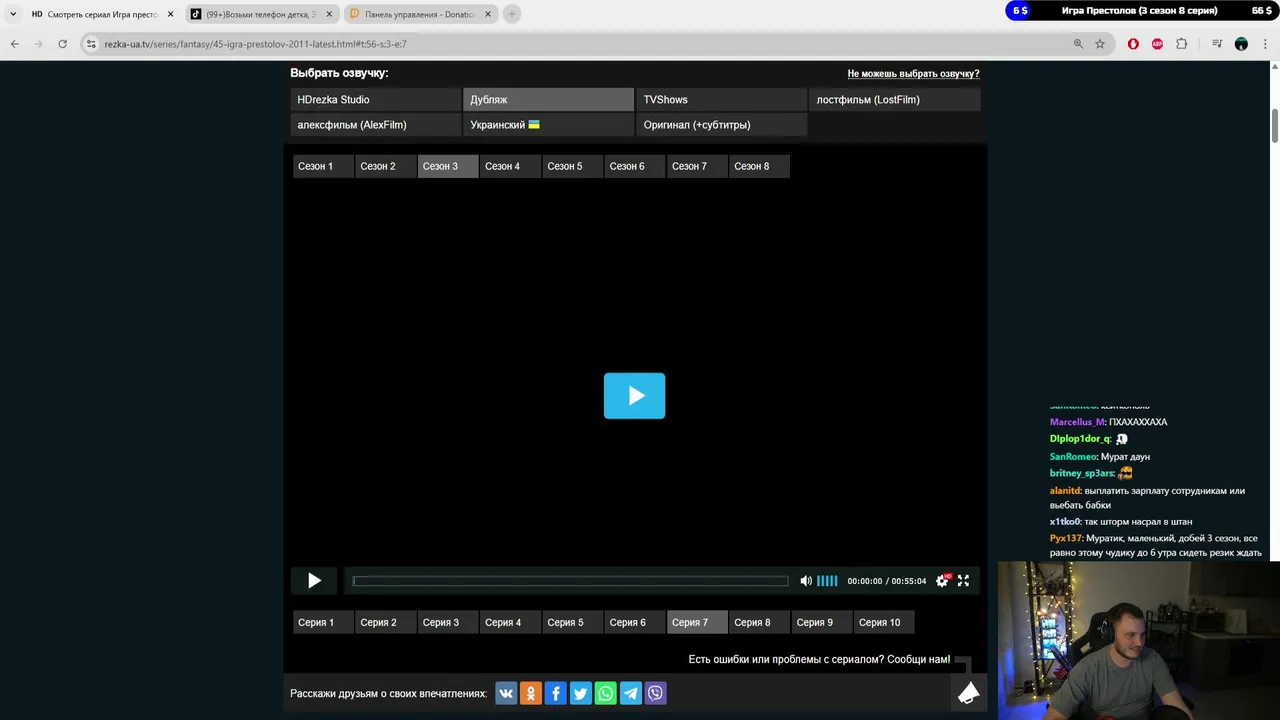The image size is (1280, 720).
Task: Select Украинский voiceover
Action: pos(548,125)
